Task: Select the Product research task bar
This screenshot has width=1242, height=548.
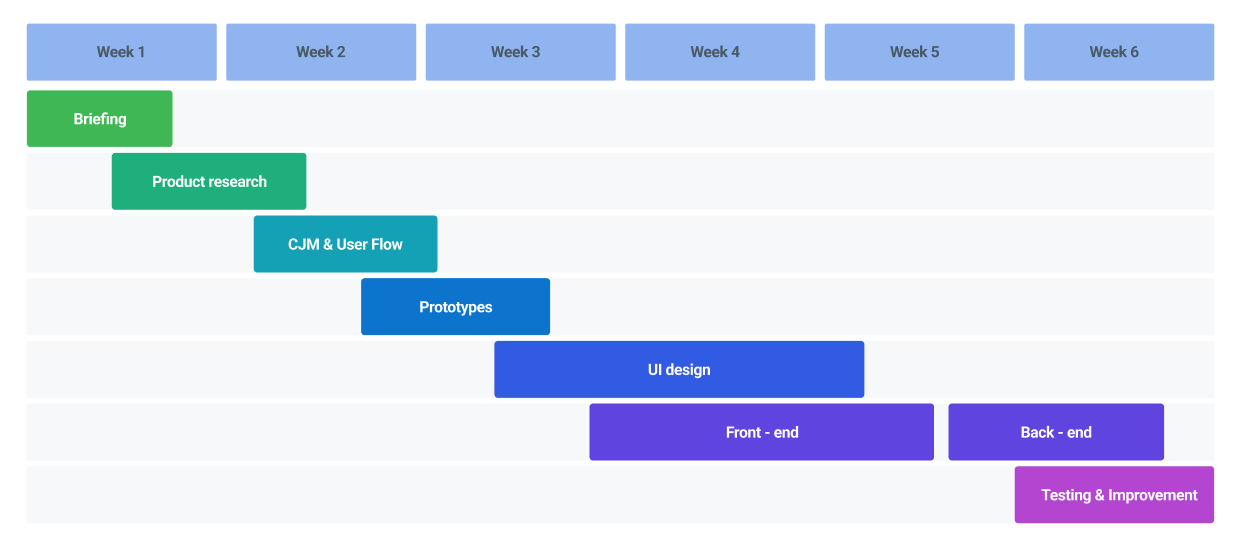Action: 208,181
